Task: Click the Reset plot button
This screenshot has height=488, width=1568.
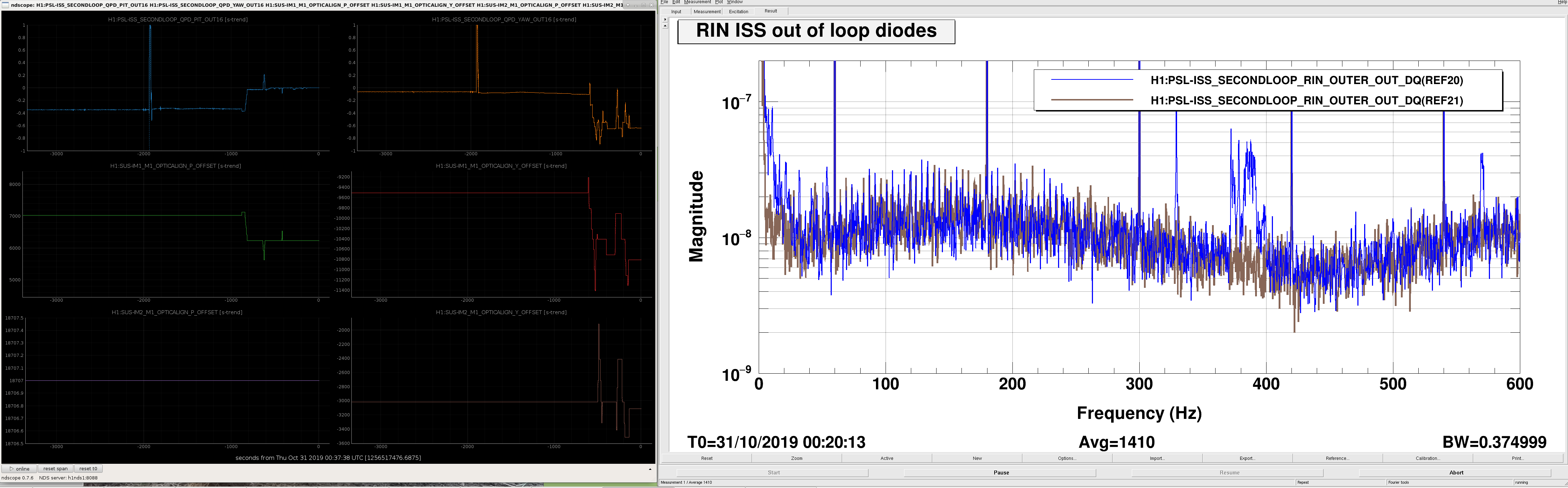Action: coord(707,458)
